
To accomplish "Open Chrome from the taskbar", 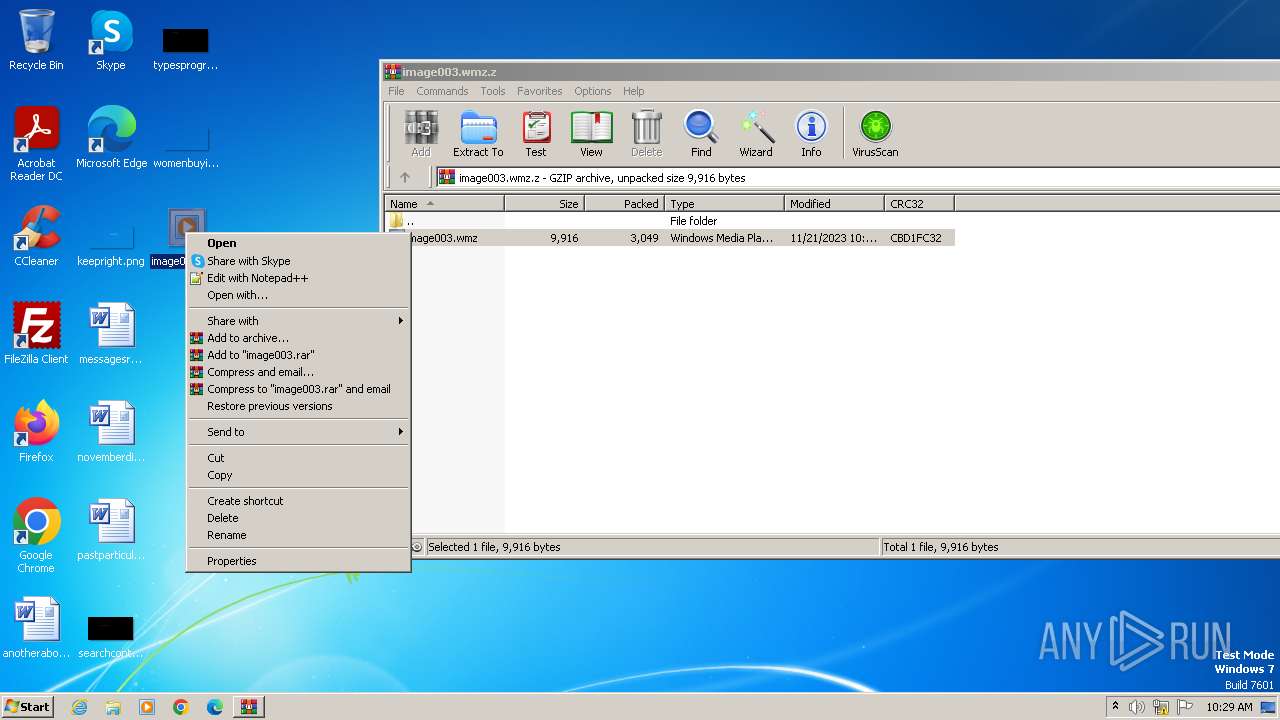I will point(181,707).
